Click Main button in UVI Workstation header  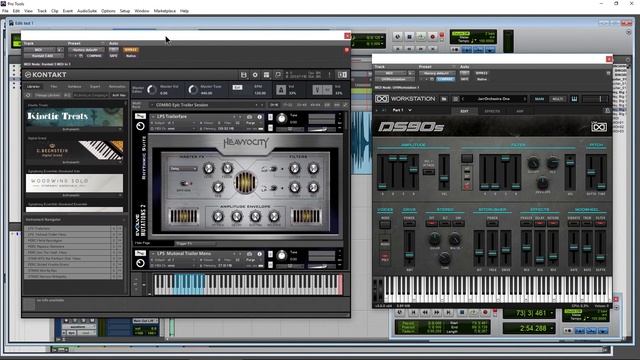click(x=539, y=99)
